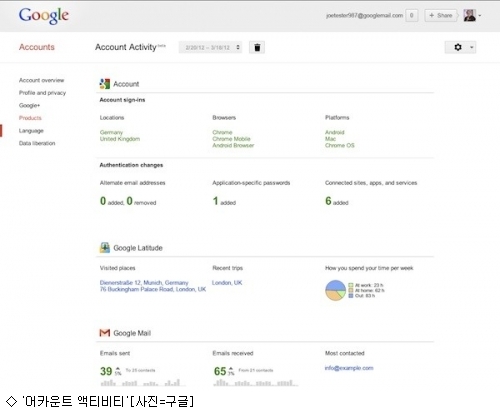Open the date range selector 2/20/12 - 3/18/12
The width and height of the screenshot is (500, 413).
pos(210,47)
